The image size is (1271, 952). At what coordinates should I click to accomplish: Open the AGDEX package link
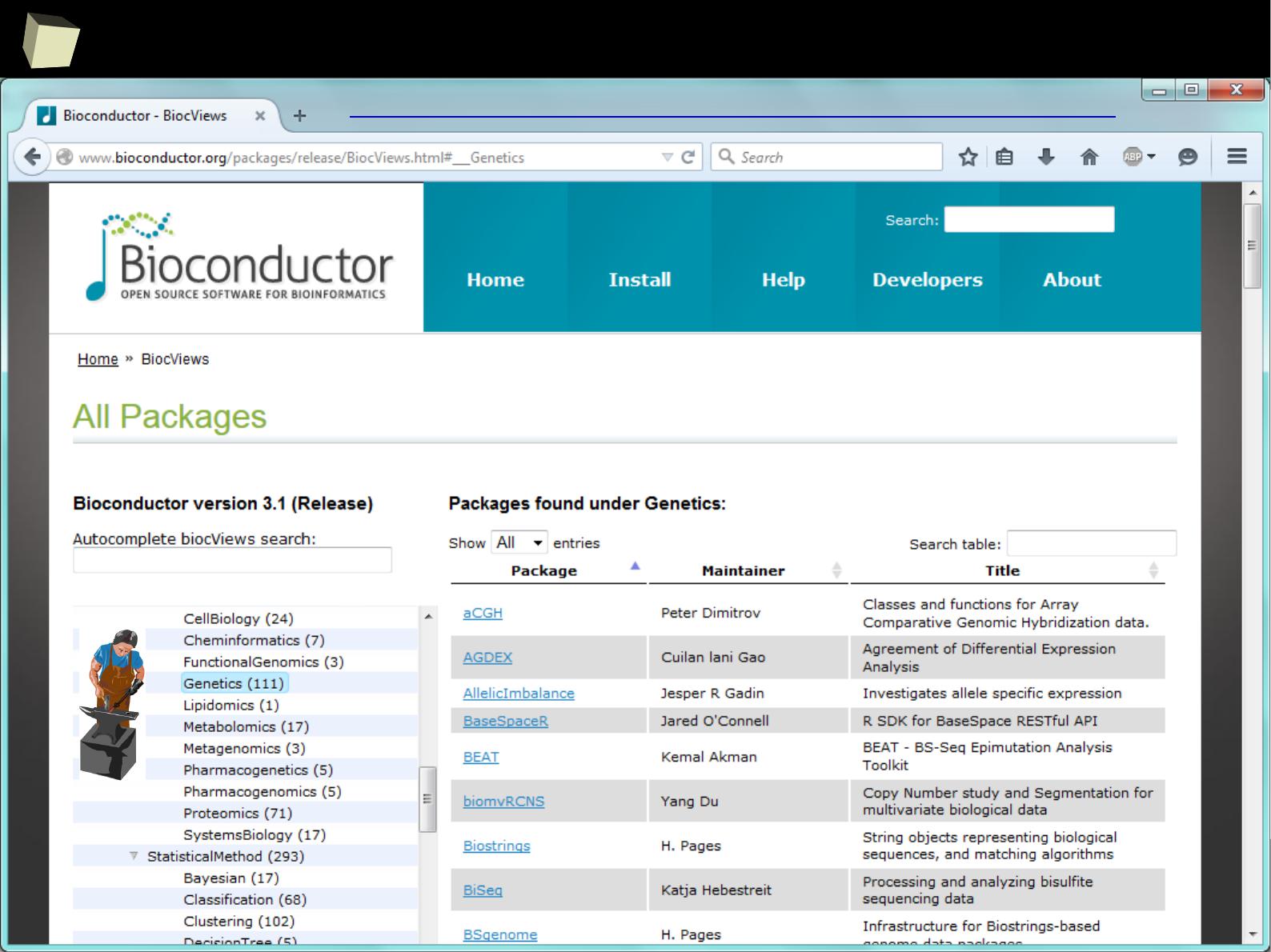(487, 658)
